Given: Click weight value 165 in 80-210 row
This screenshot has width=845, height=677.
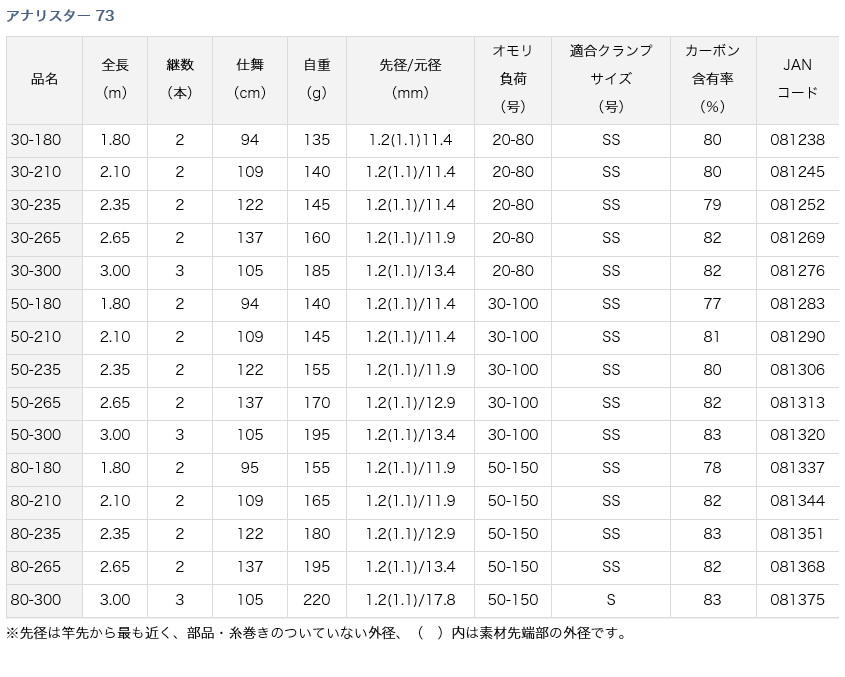Looking at the screenshot, I should [317, 501].
